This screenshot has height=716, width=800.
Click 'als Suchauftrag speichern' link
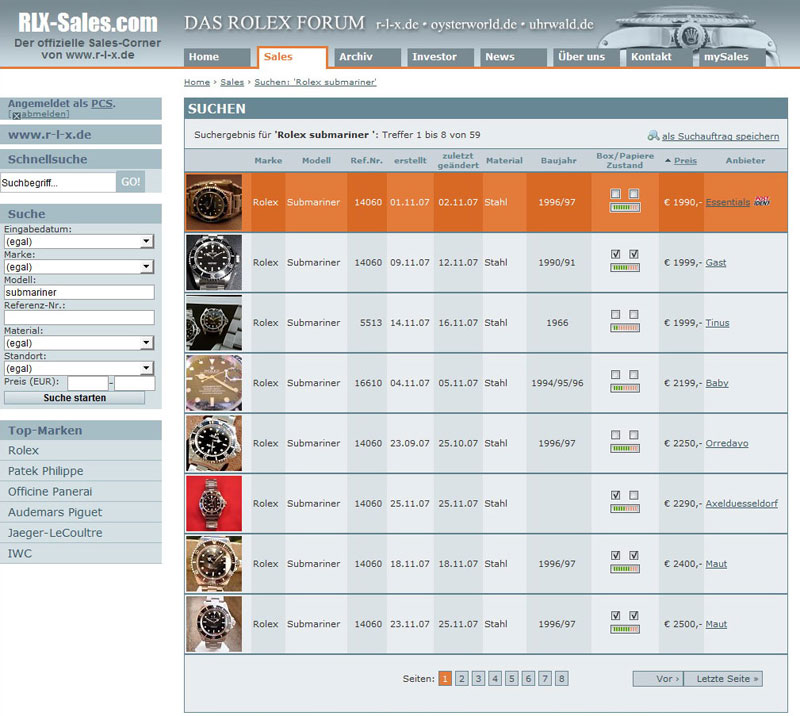tap(720, 136)
